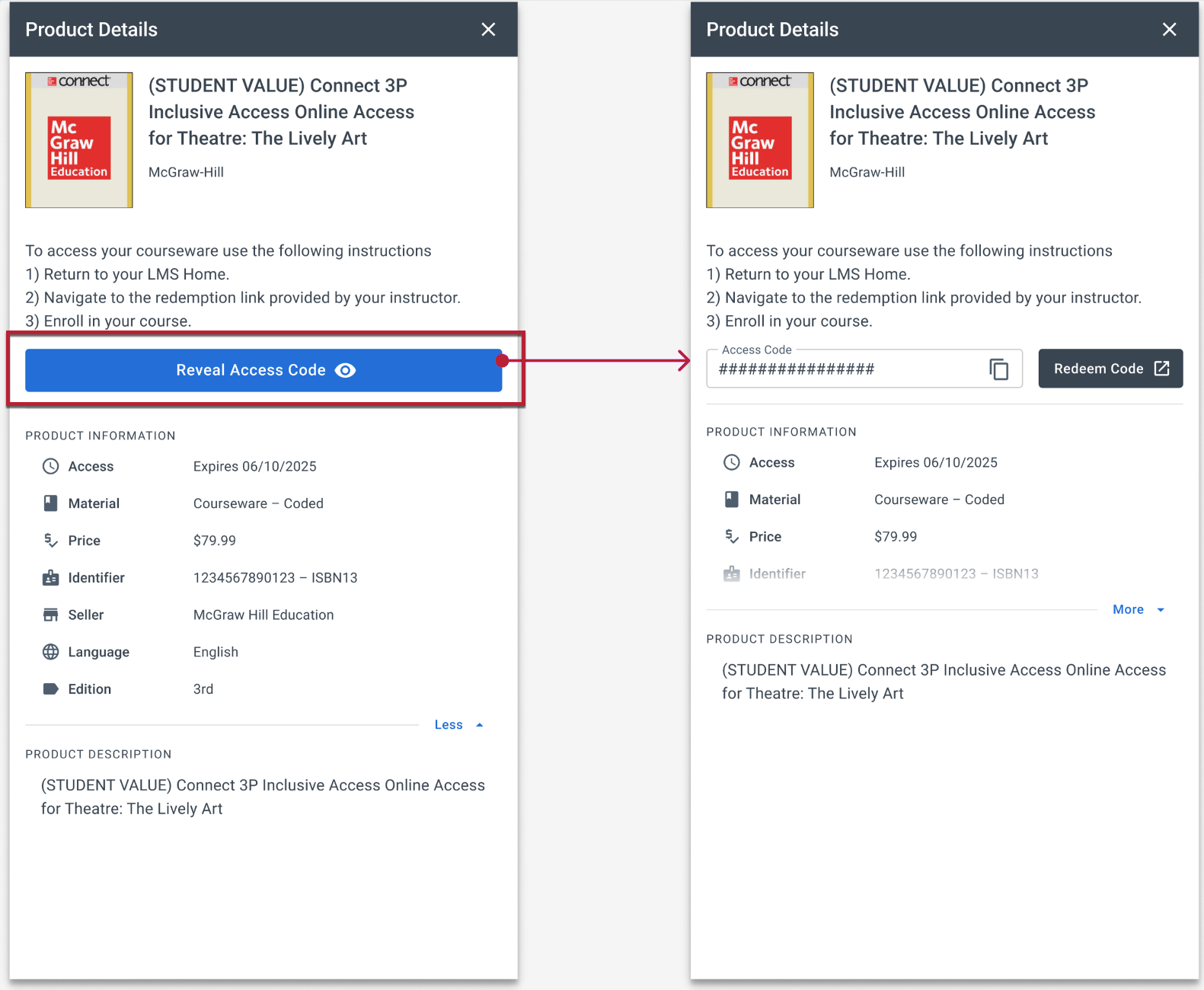Click the clock Access icon in left panel
Screen dimensions: 1204x990
click(x=50, y=466)
